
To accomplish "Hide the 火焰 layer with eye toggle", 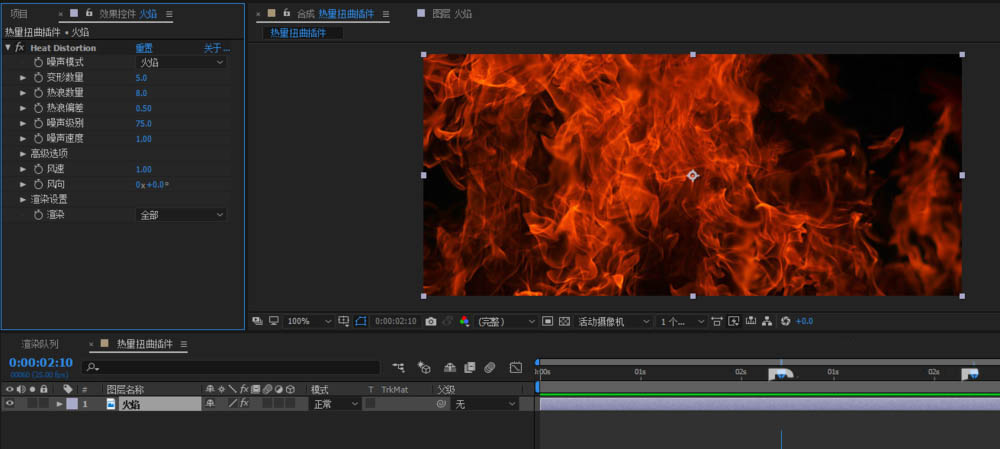I will pyautogui.click(x=10, y=403).
